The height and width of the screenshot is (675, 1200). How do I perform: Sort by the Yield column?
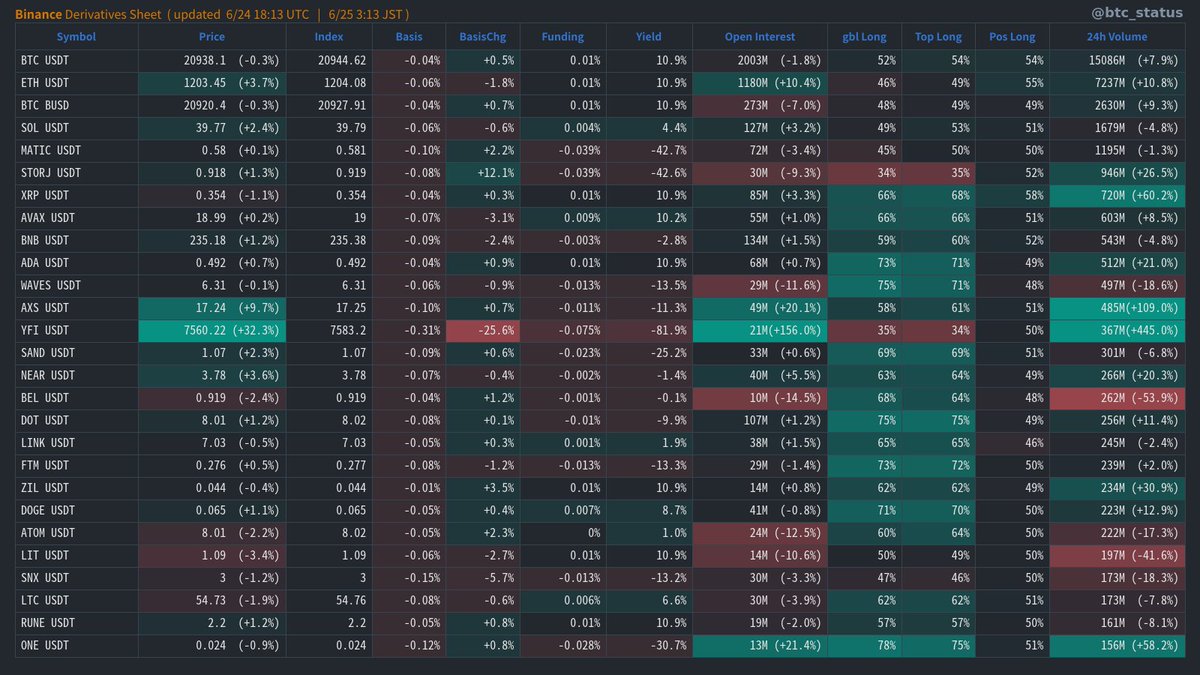[x=648, y=37]
